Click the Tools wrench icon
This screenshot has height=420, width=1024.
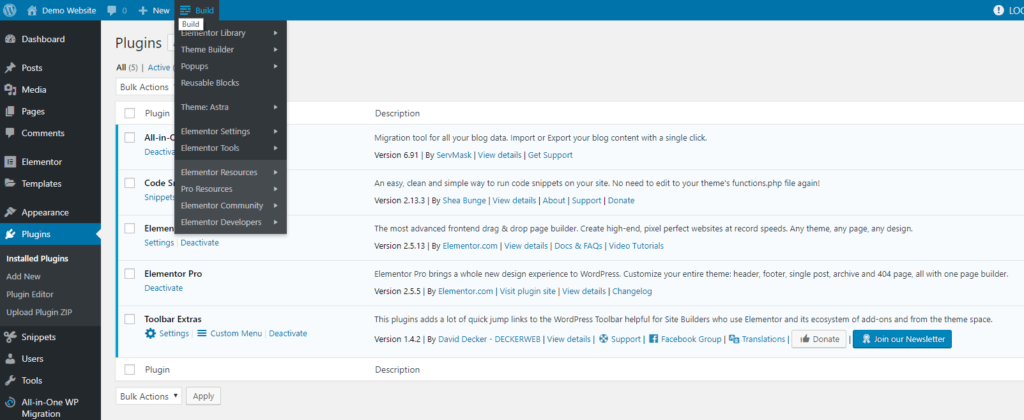pyautogui.click(x=10, y=380)
